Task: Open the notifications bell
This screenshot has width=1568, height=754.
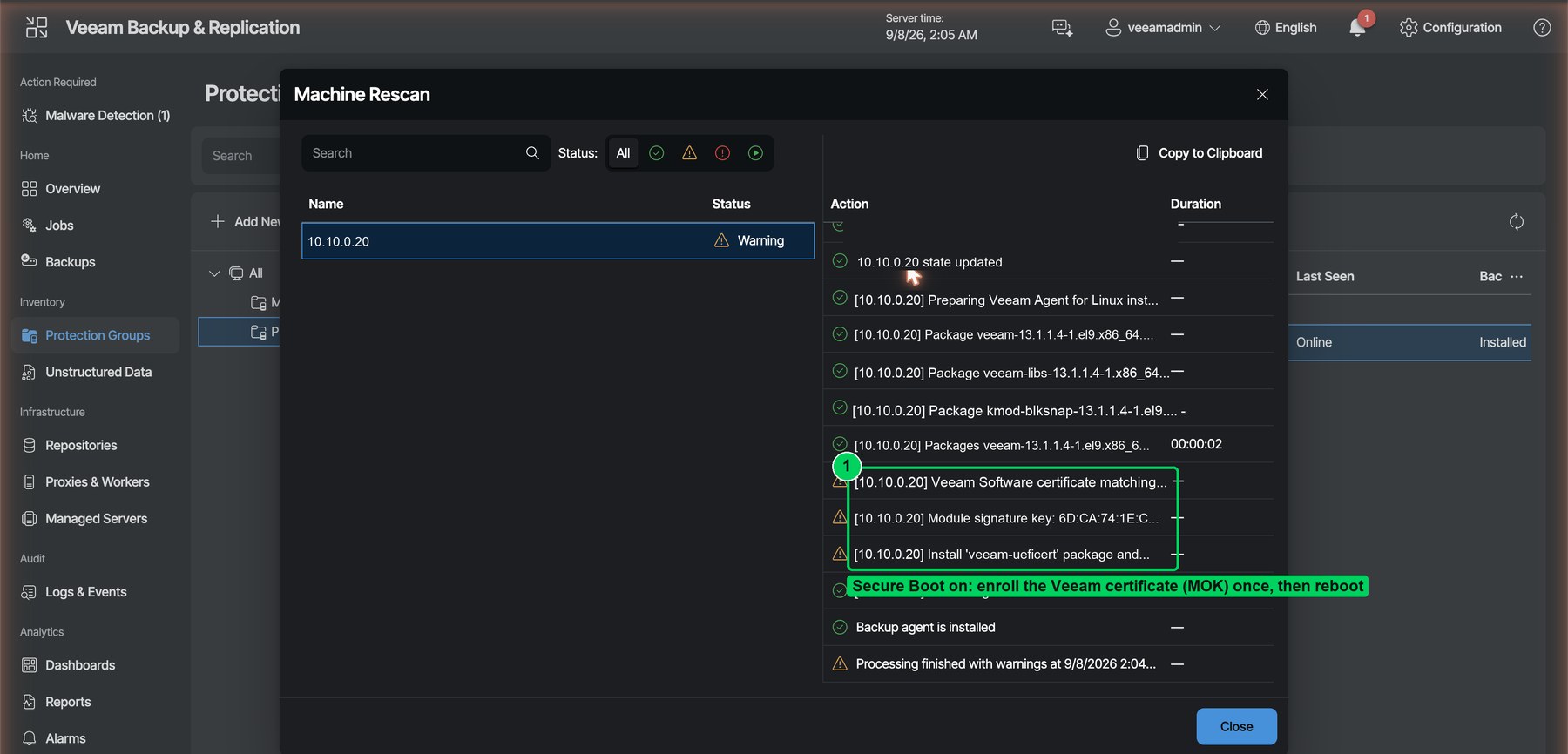Action: coord(1357,28)
